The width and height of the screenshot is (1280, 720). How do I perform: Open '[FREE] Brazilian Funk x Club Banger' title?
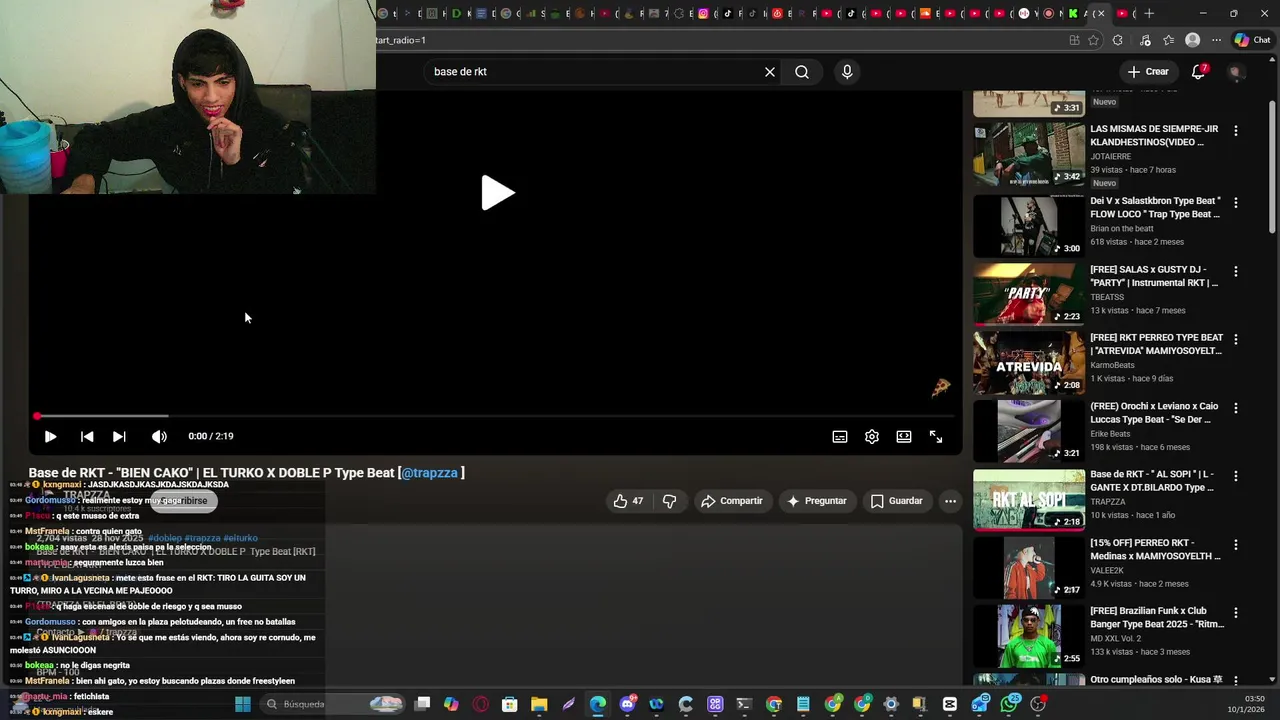point(1157,617)
